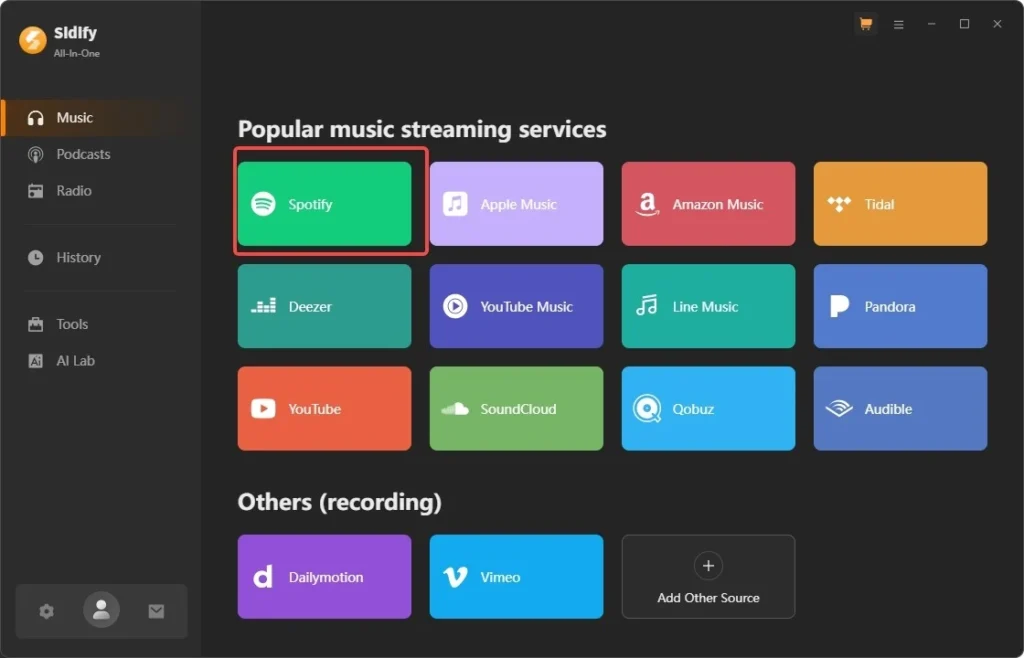Choose Apple Music streaming service

pyautogui.click(x=516, y=203)
